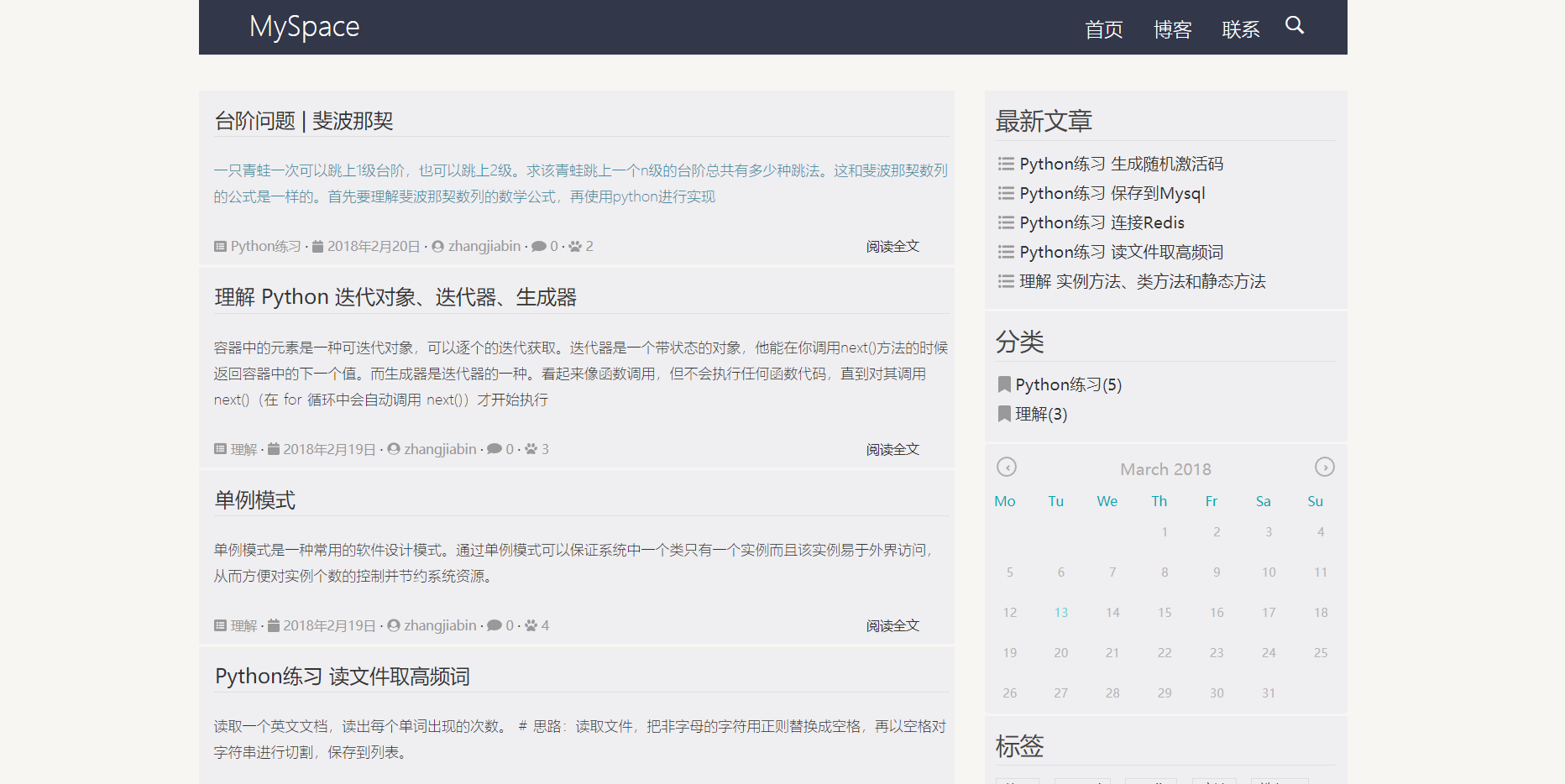1565x784 pixels.
Task: Click list icon beside 理解 实例方法 article
Action: pos(1006,281)
